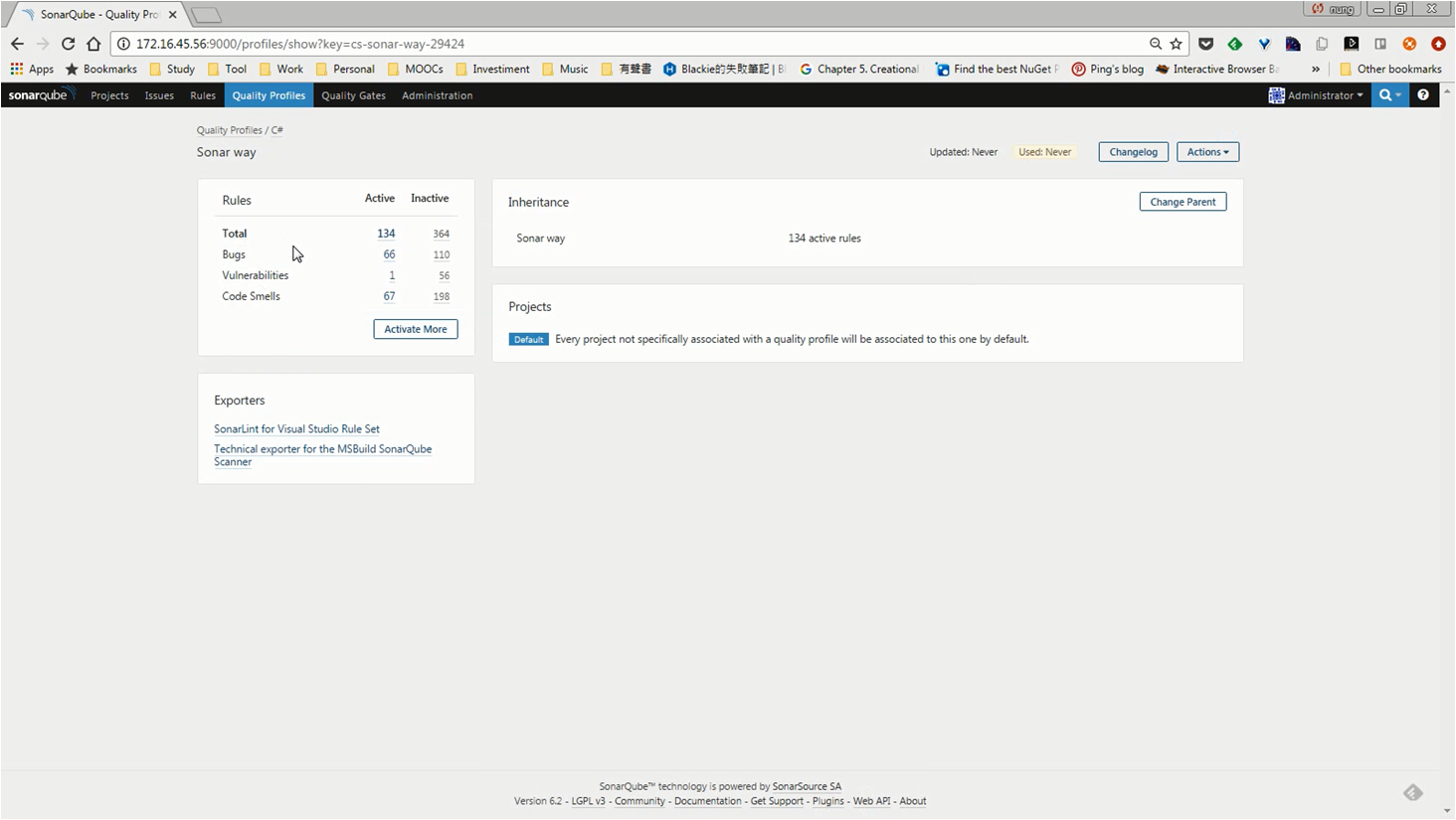Select Quality Profiles tab
Image resolution: width=1456 pixels, height=820 pixels.
click(269, 95)
